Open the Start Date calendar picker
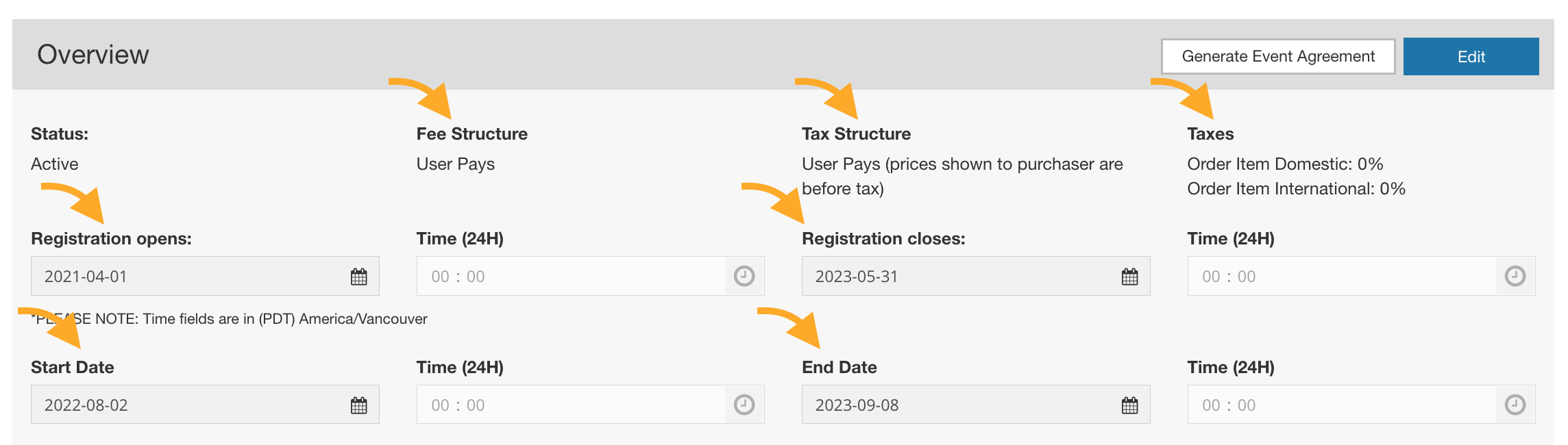 (358, 404)
